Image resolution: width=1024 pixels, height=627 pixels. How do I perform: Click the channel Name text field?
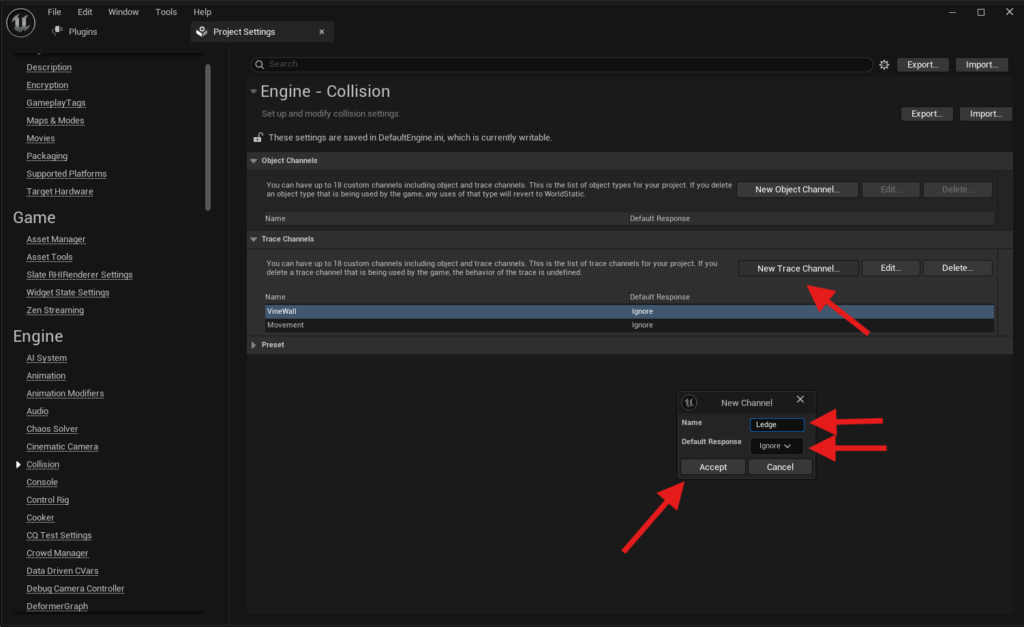tap(777, 425)
